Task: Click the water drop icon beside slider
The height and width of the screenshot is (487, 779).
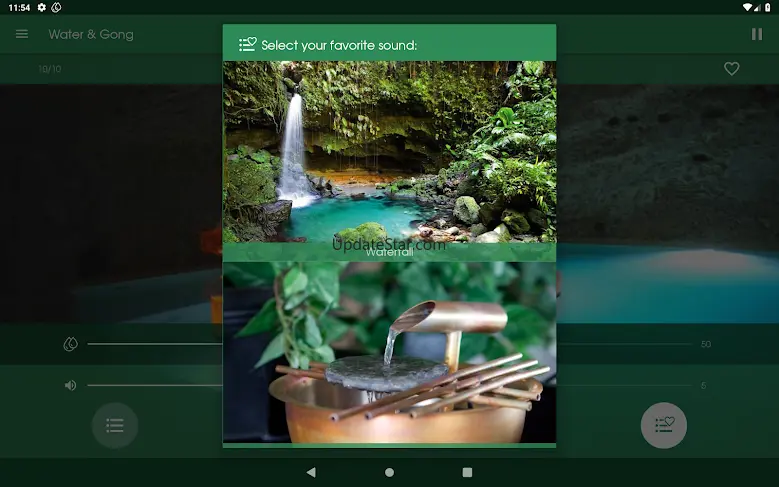Action: pyautogui.click(x=71, y=344)
